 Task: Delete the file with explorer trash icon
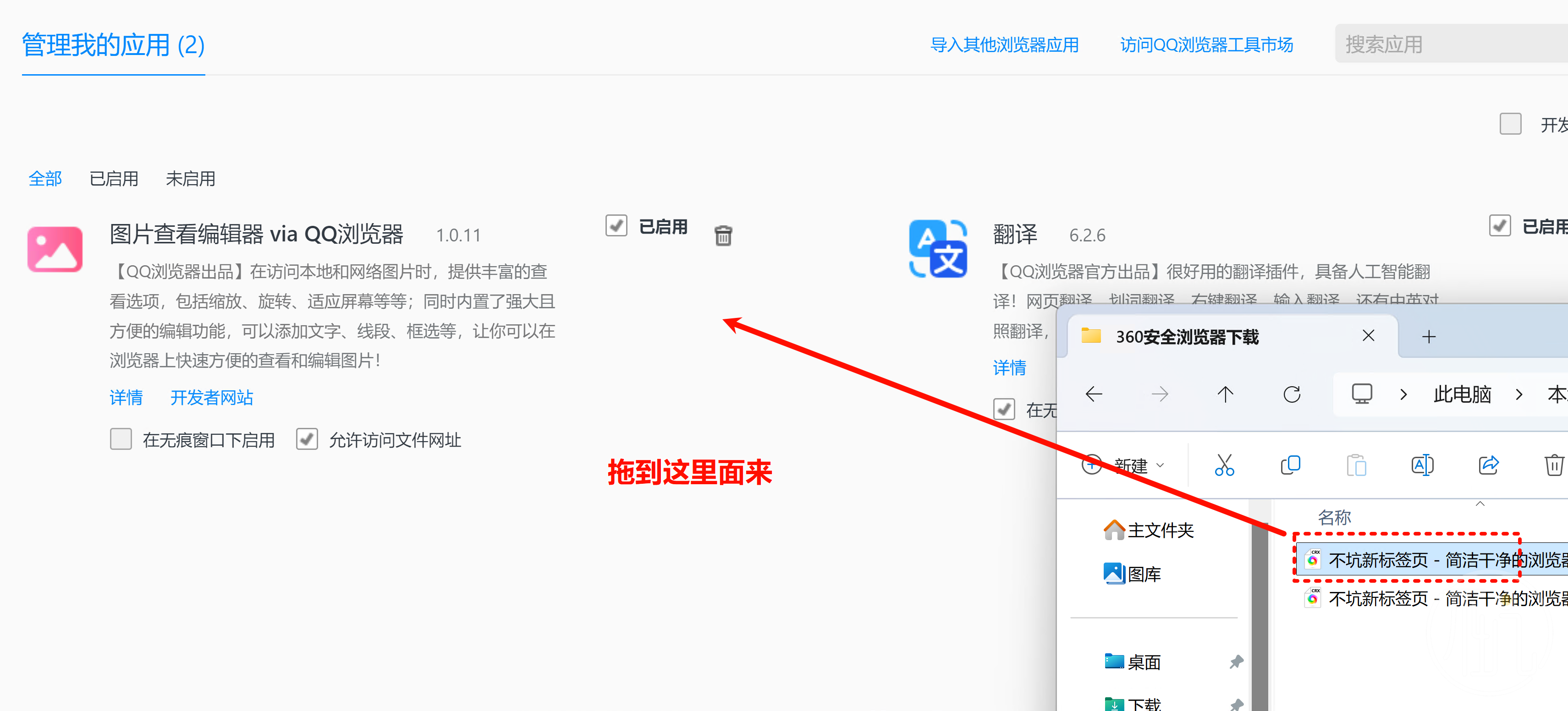pos(1554,465)
